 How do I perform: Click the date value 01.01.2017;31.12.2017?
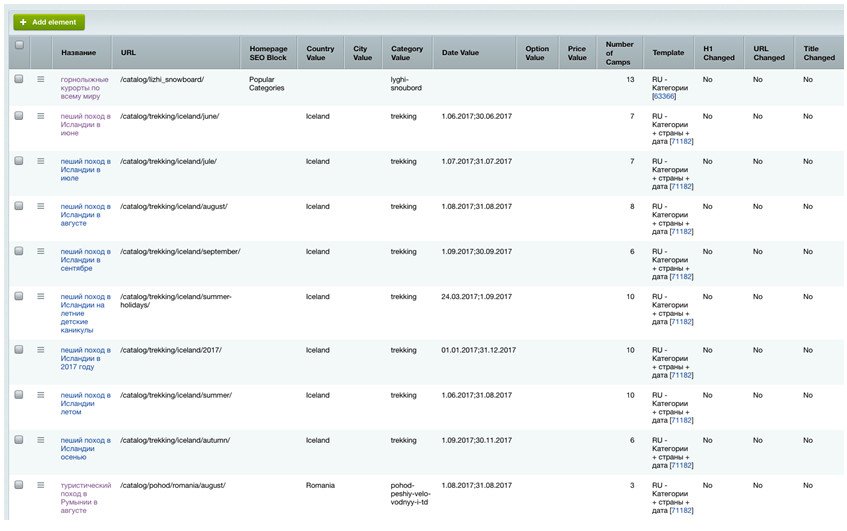point(478,350)
